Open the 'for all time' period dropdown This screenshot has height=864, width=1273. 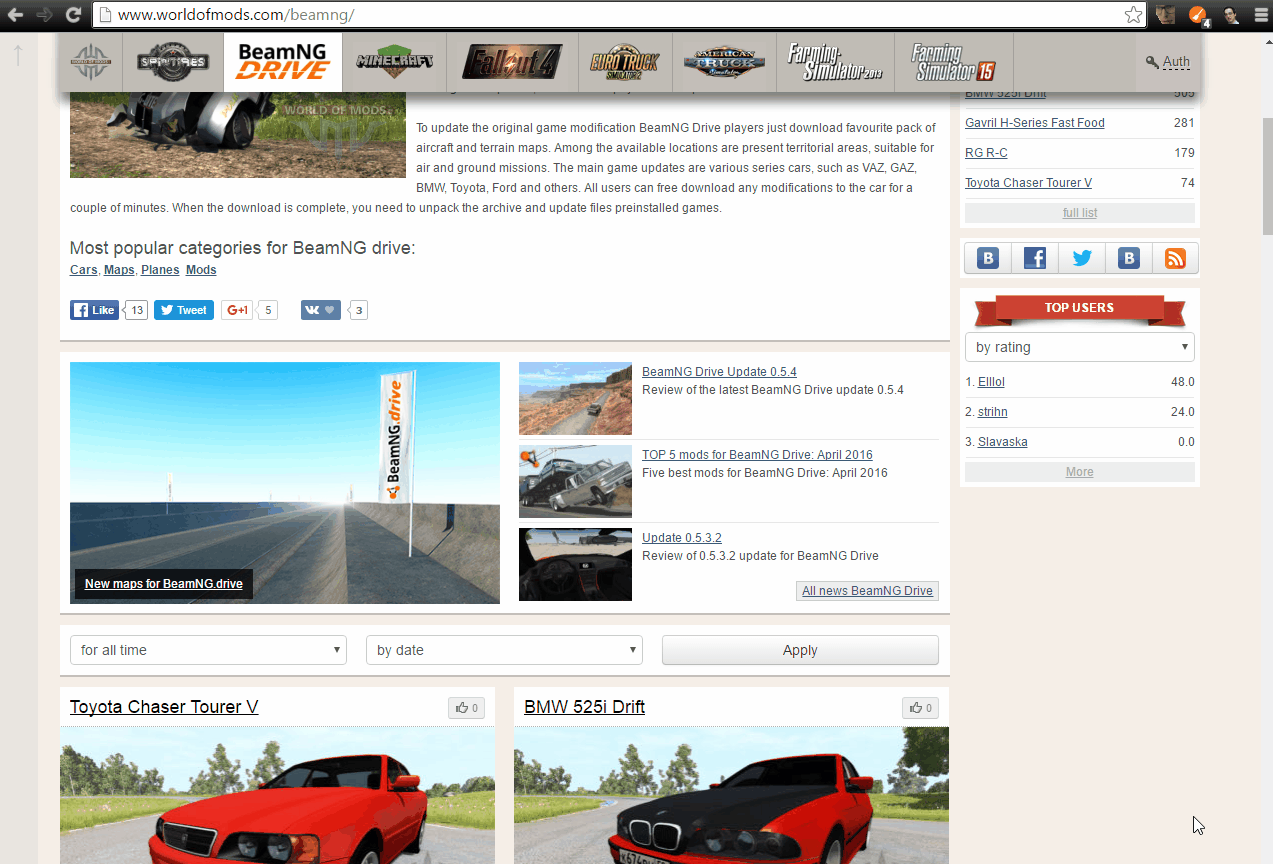[x=208, y=650]
